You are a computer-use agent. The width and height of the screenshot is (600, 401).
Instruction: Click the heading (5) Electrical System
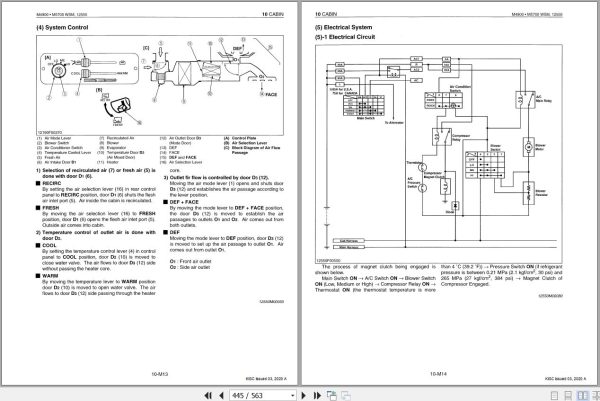point(343,27)
